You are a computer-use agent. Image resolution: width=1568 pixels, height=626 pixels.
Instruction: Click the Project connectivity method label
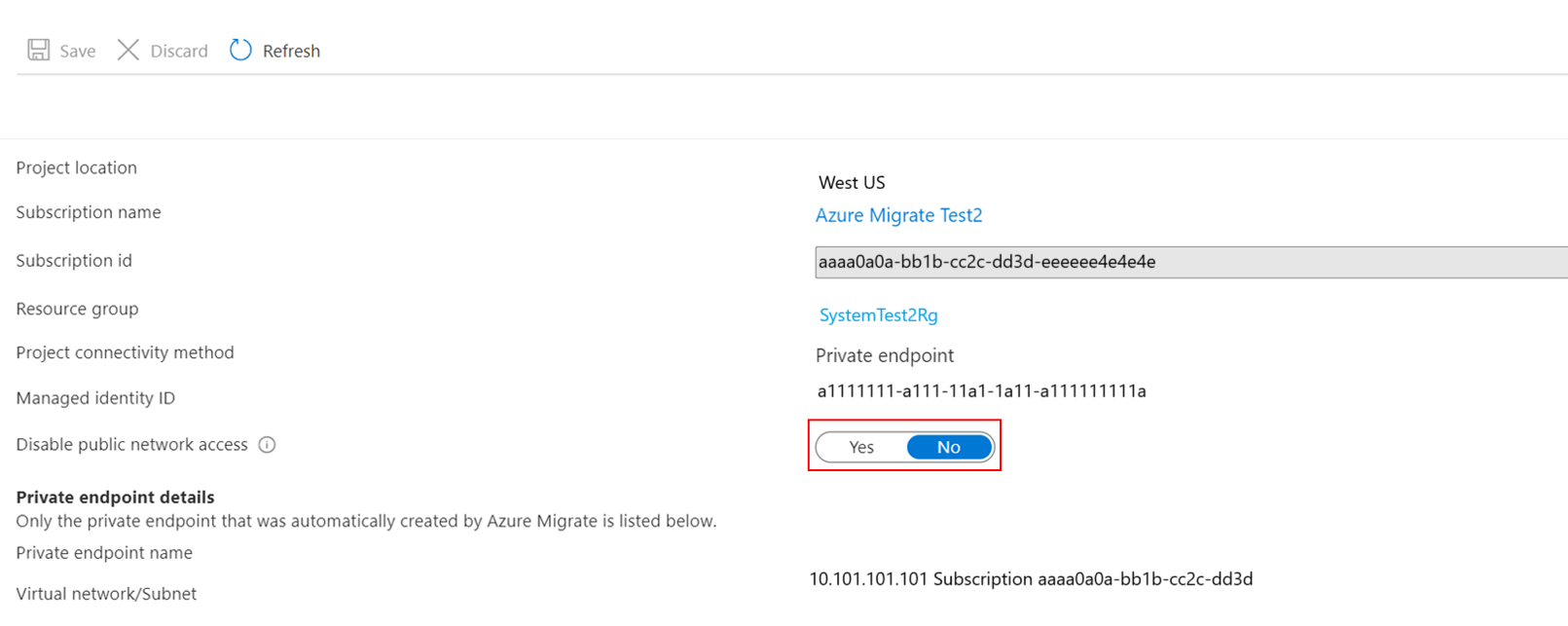click(x=125, y=352)
